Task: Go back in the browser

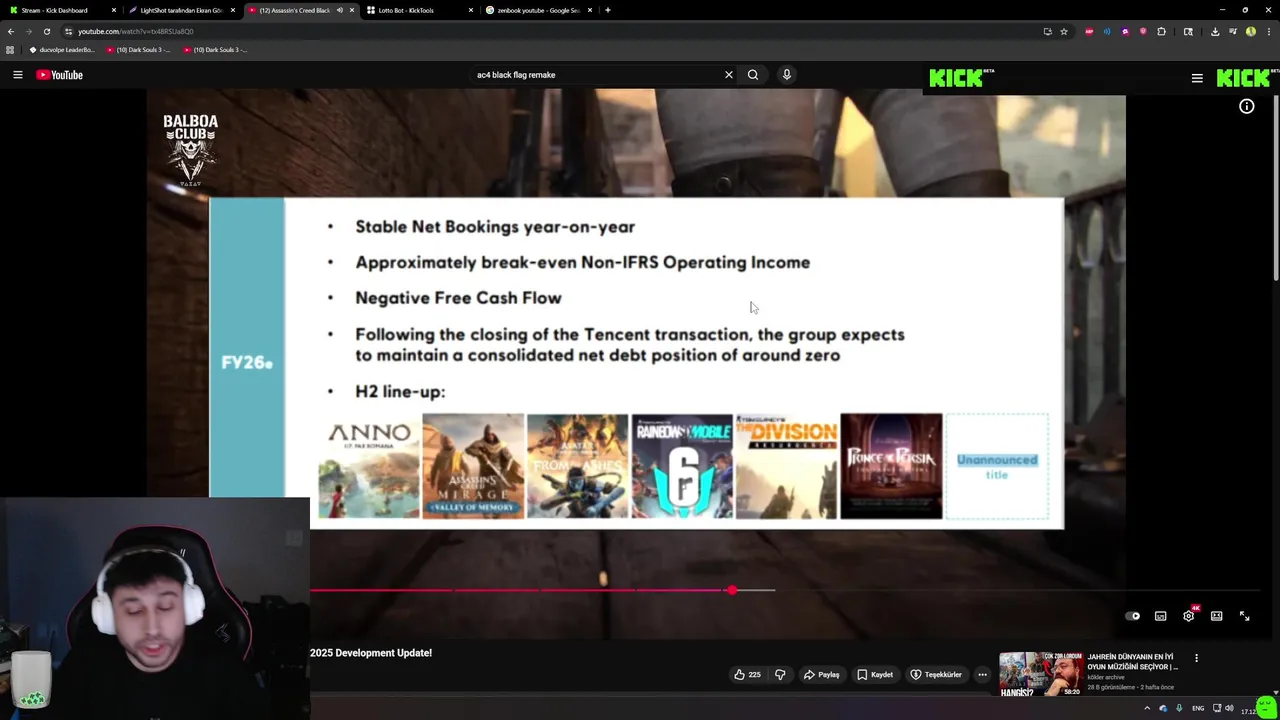Action: click(x=11, y=31)
